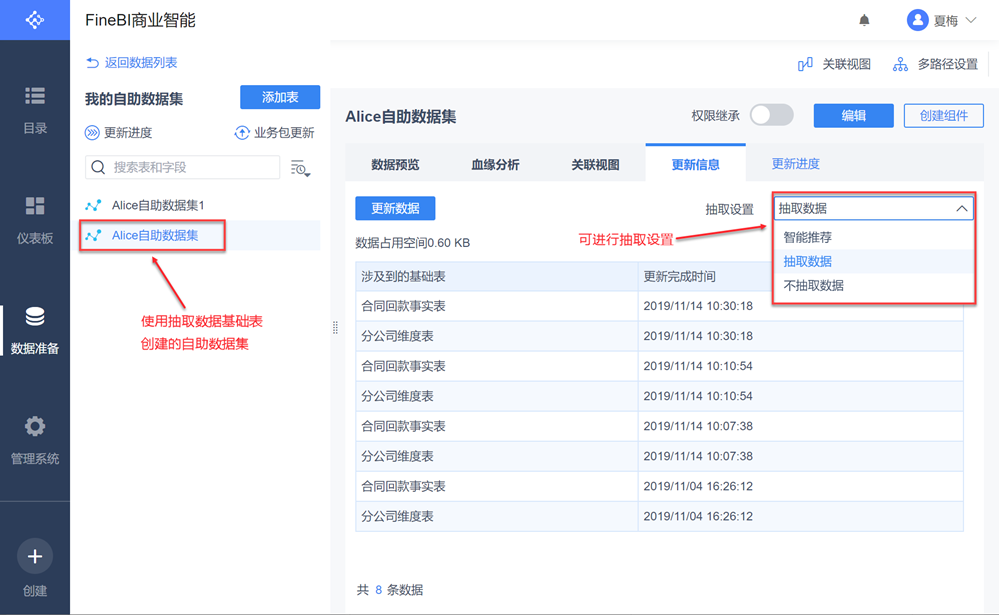The image size is (1000, 615).
Task: Switch to the 关联视图 tab
Action: 596,165
